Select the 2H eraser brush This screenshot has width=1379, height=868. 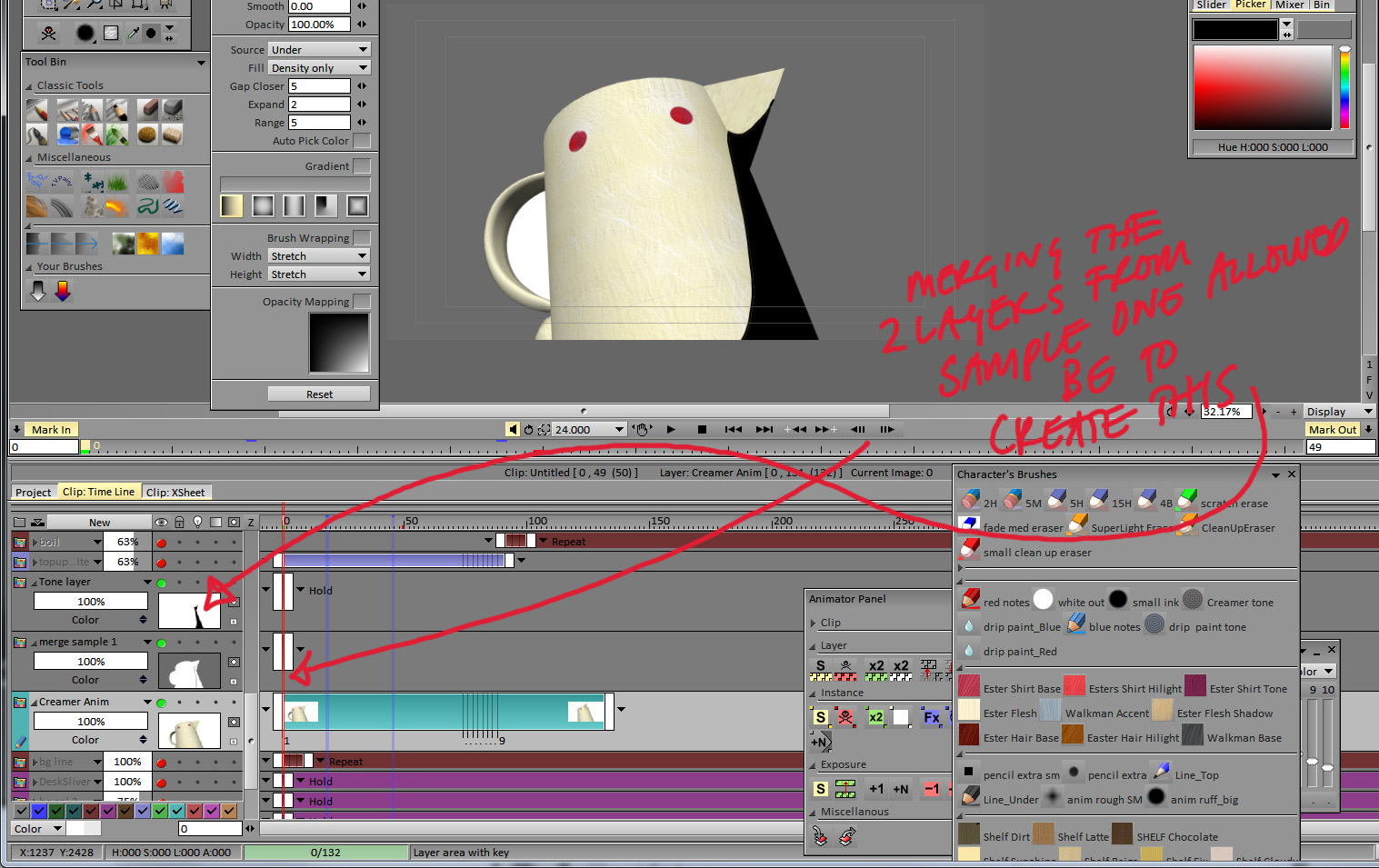pyautogui.click(x=970, y=500)
